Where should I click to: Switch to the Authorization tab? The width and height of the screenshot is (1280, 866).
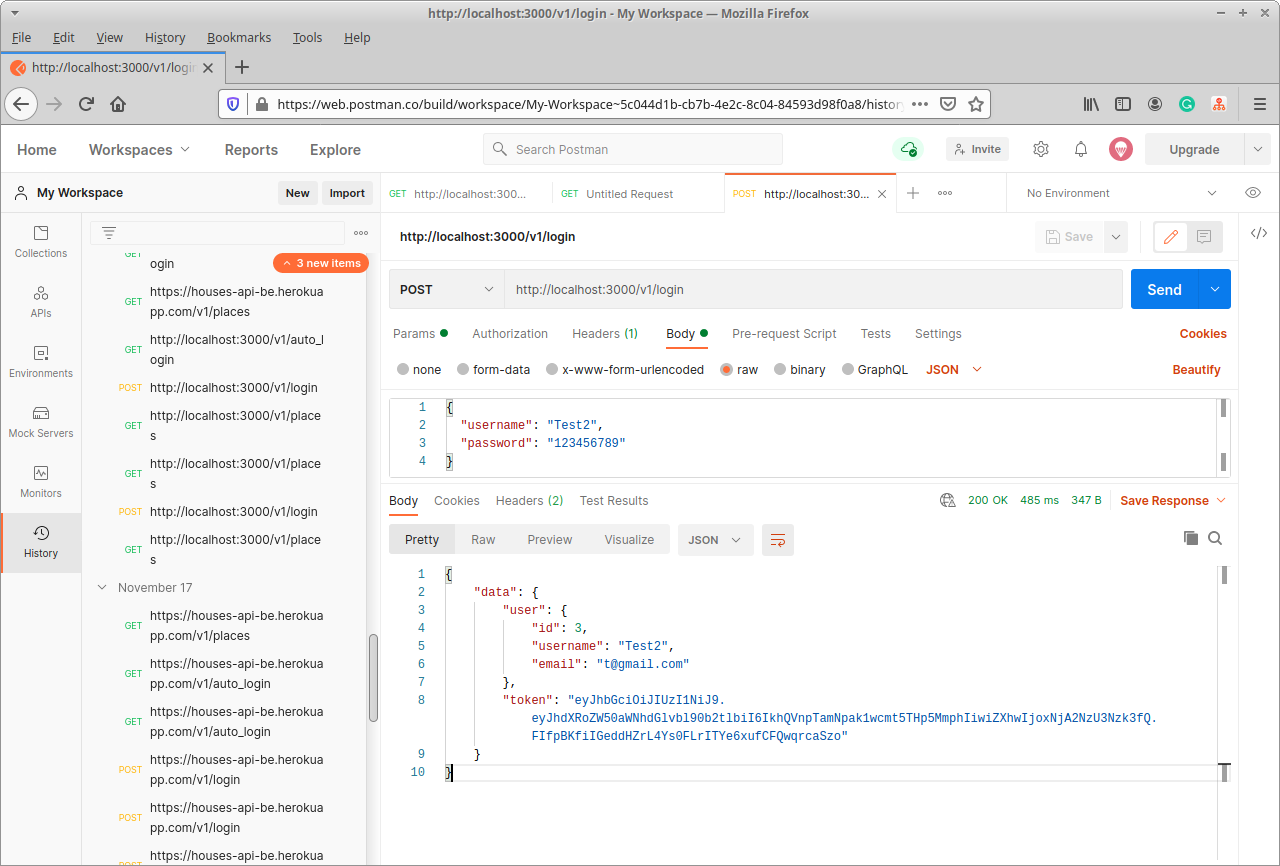tap(510, 333)
